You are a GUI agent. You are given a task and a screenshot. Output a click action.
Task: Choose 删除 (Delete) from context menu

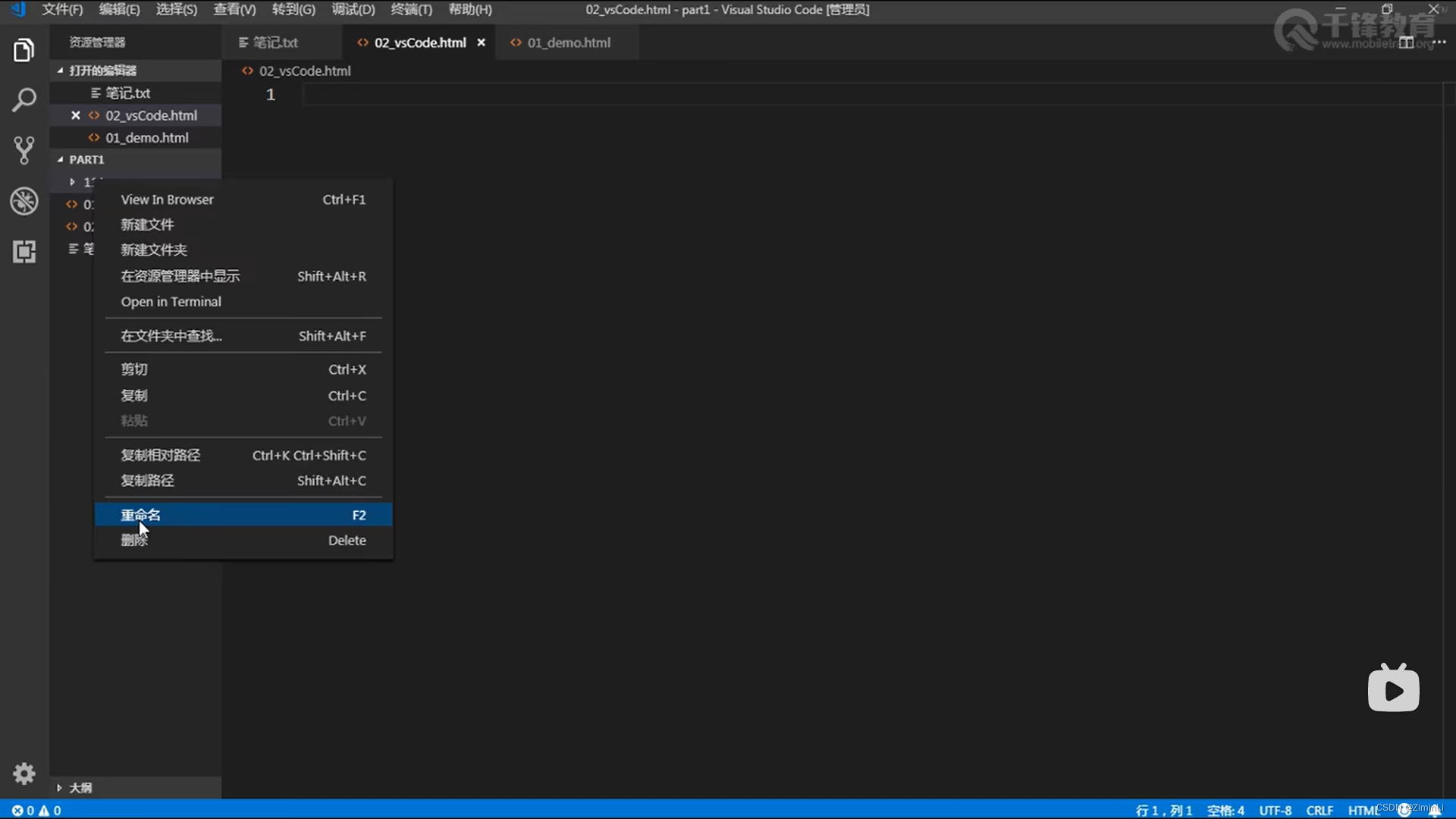pos(243,540)
